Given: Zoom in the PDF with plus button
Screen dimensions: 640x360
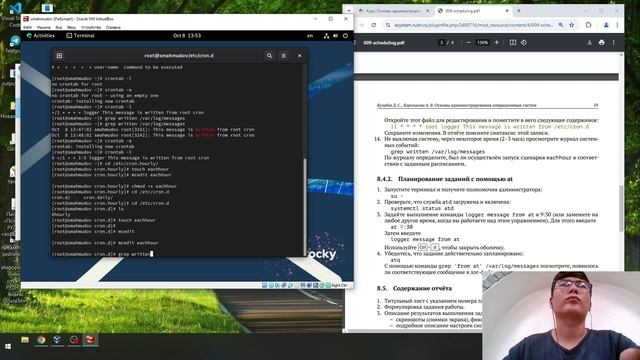Looking at the screenshot, I should (496, 42).
